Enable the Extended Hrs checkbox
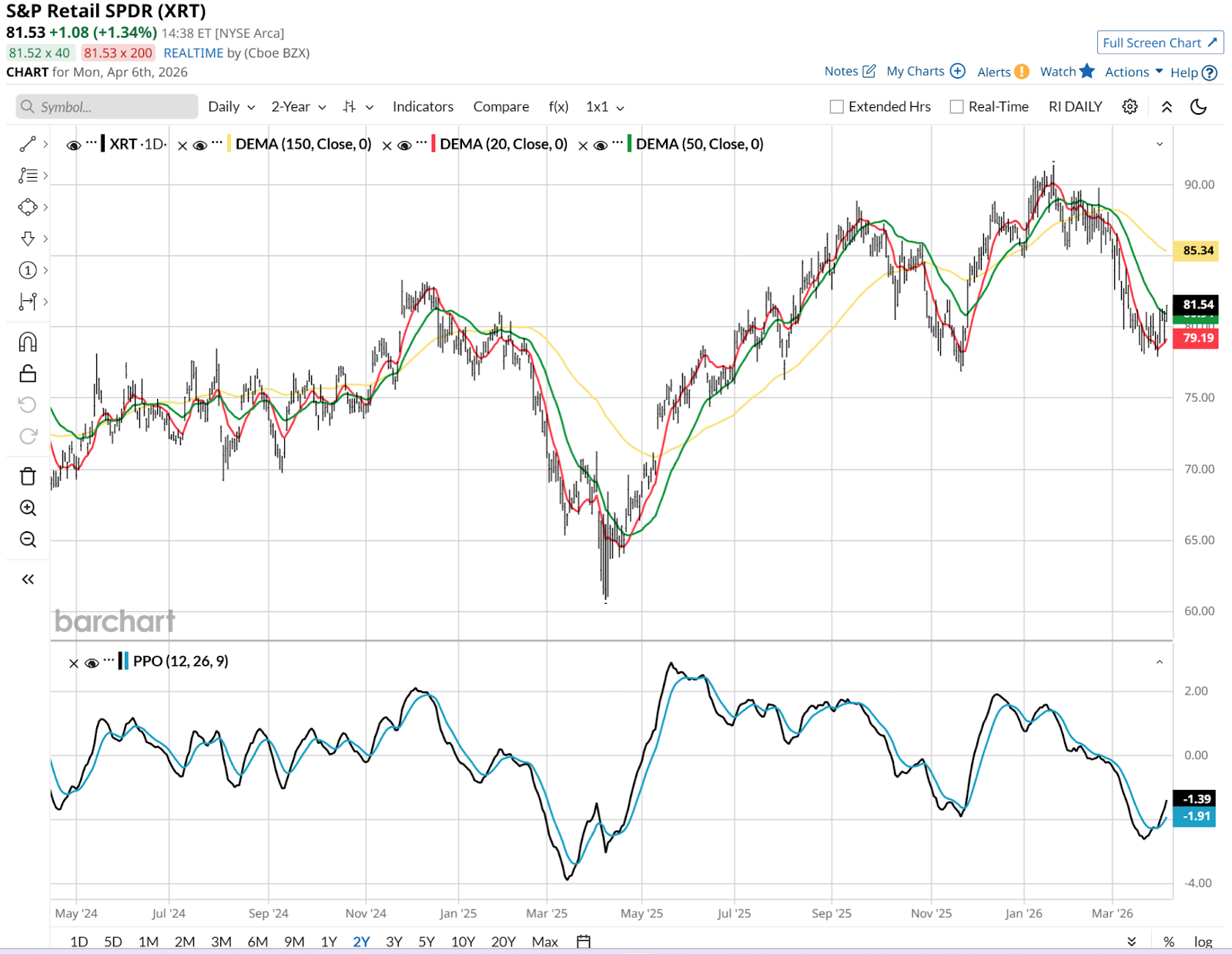This screenshot has height=954, width=1232. (x=837, y=107)
